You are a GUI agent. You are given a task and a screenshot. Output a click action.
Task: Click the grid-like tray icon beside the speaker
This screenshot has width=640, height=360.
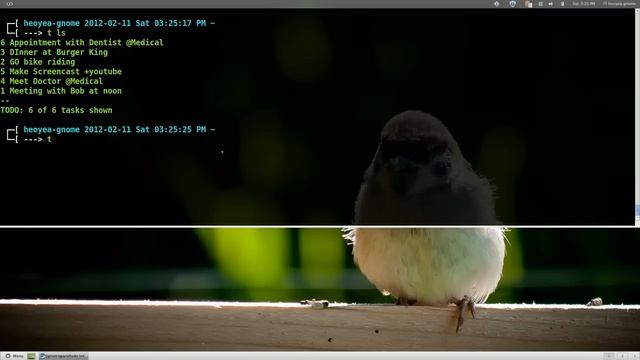click(x=540, y=4)
